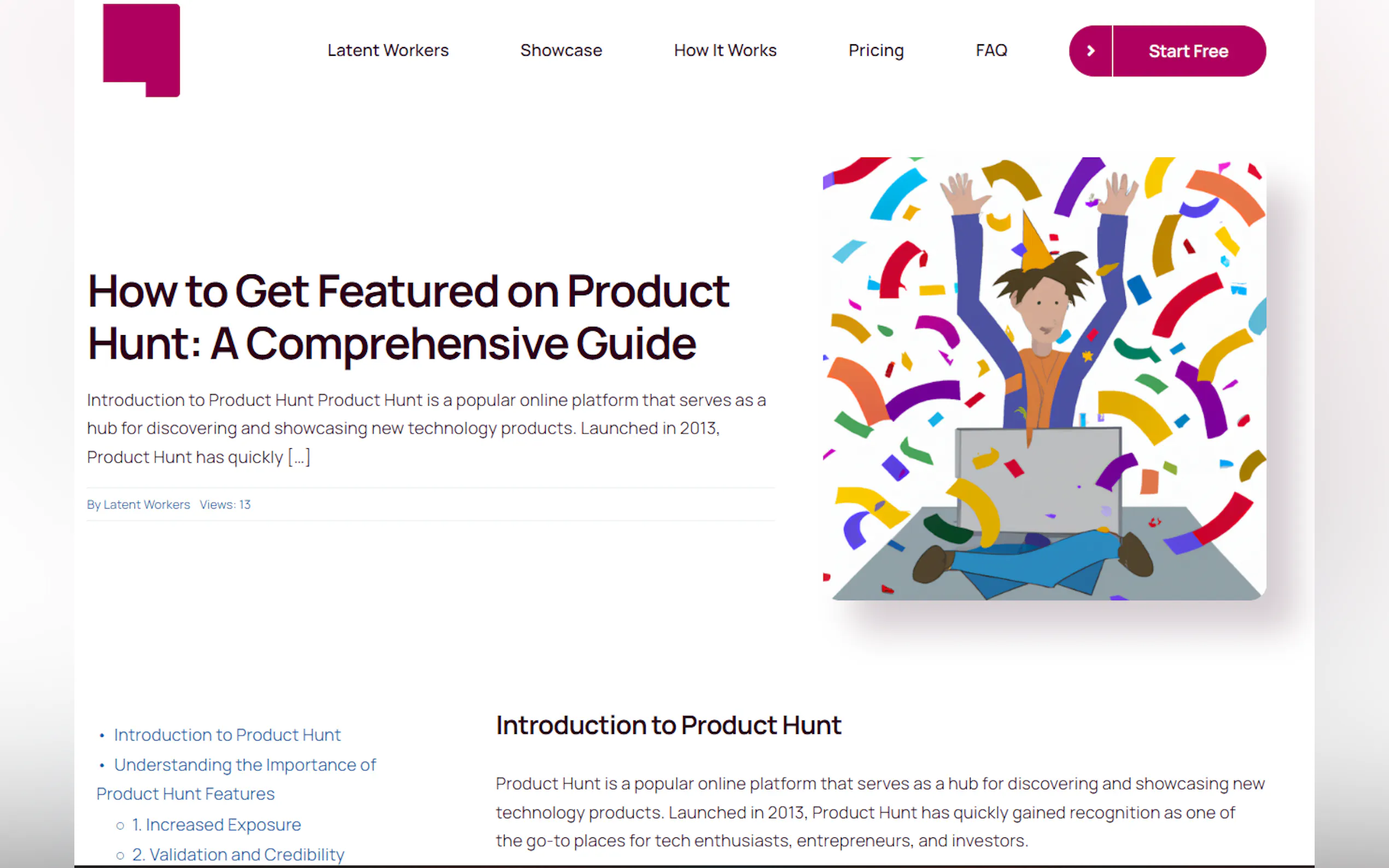Click the article title heading

[x=408, y=317]
